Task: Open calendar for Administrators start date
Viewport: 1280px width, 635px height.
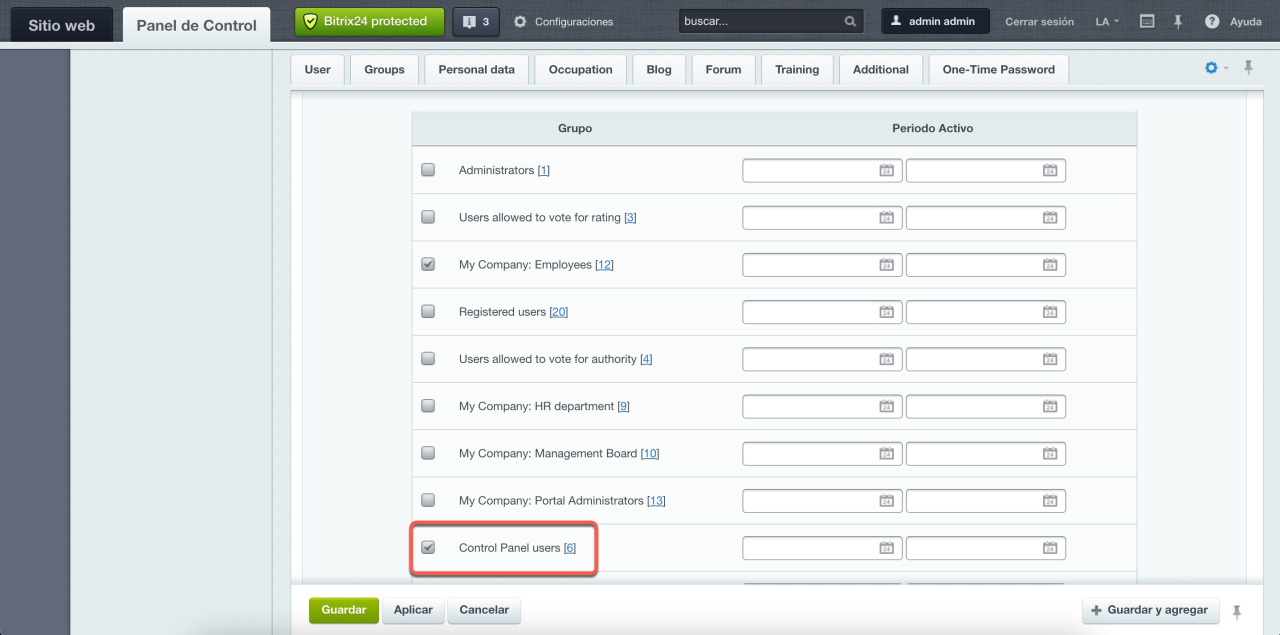Action: click(x=886, y=171)
